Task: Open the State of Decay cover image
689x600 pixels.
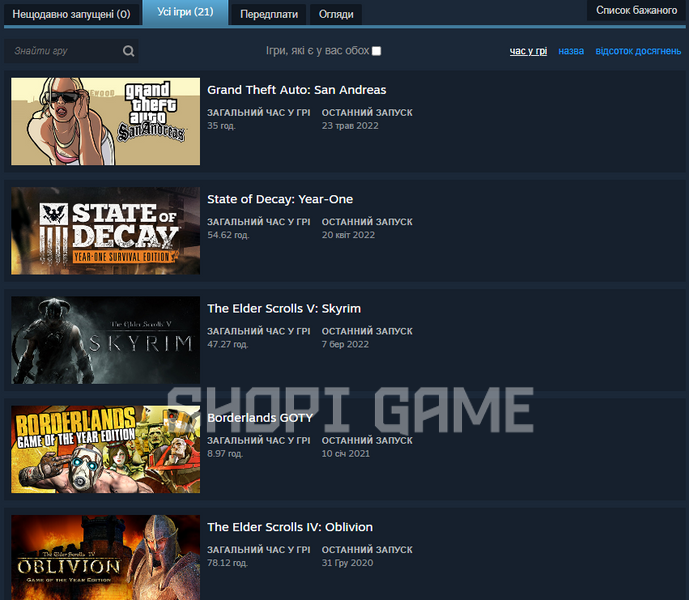Action: [x=105, y=231]
